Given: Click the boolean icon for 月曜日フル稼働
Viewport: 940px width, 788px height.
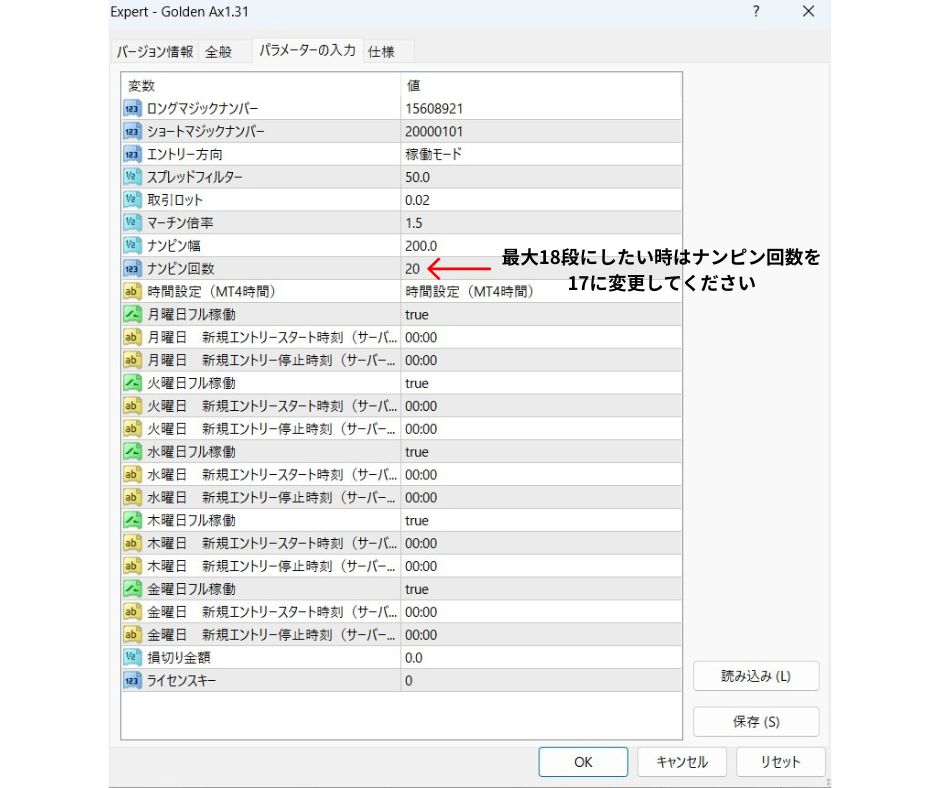Looking at the screenshot, I should click(132, 315).
